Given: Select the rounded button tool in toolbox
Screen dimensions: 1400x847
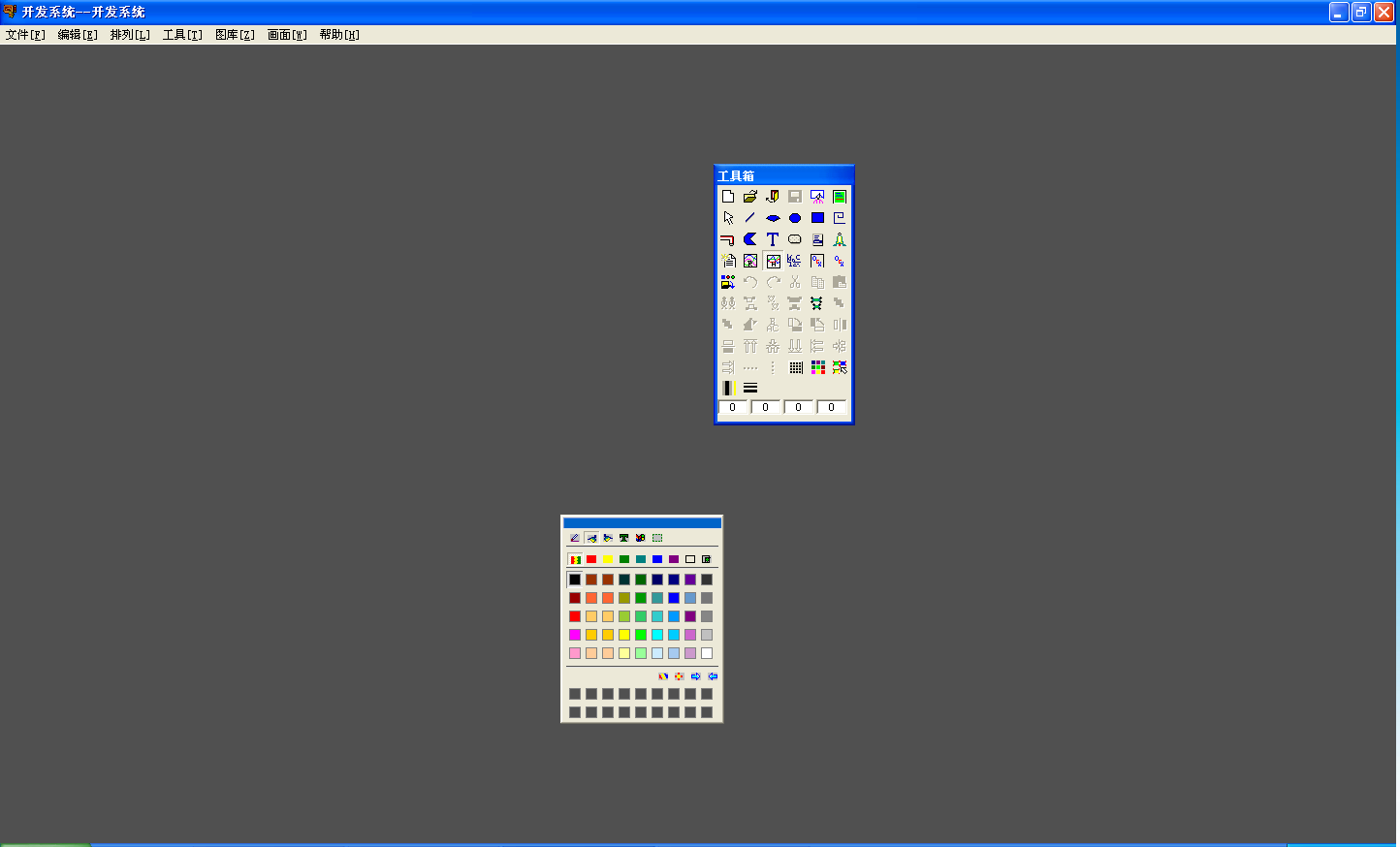Looking at the screenshot, I should click(795, 239).
